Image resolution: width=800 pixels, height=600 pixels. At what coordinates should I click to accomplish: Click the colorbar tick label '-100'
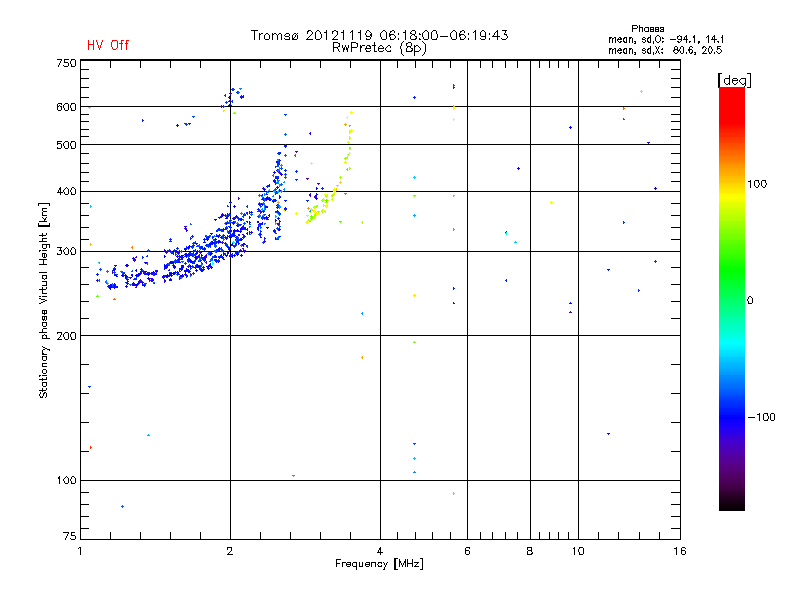[x=762, y=417]
